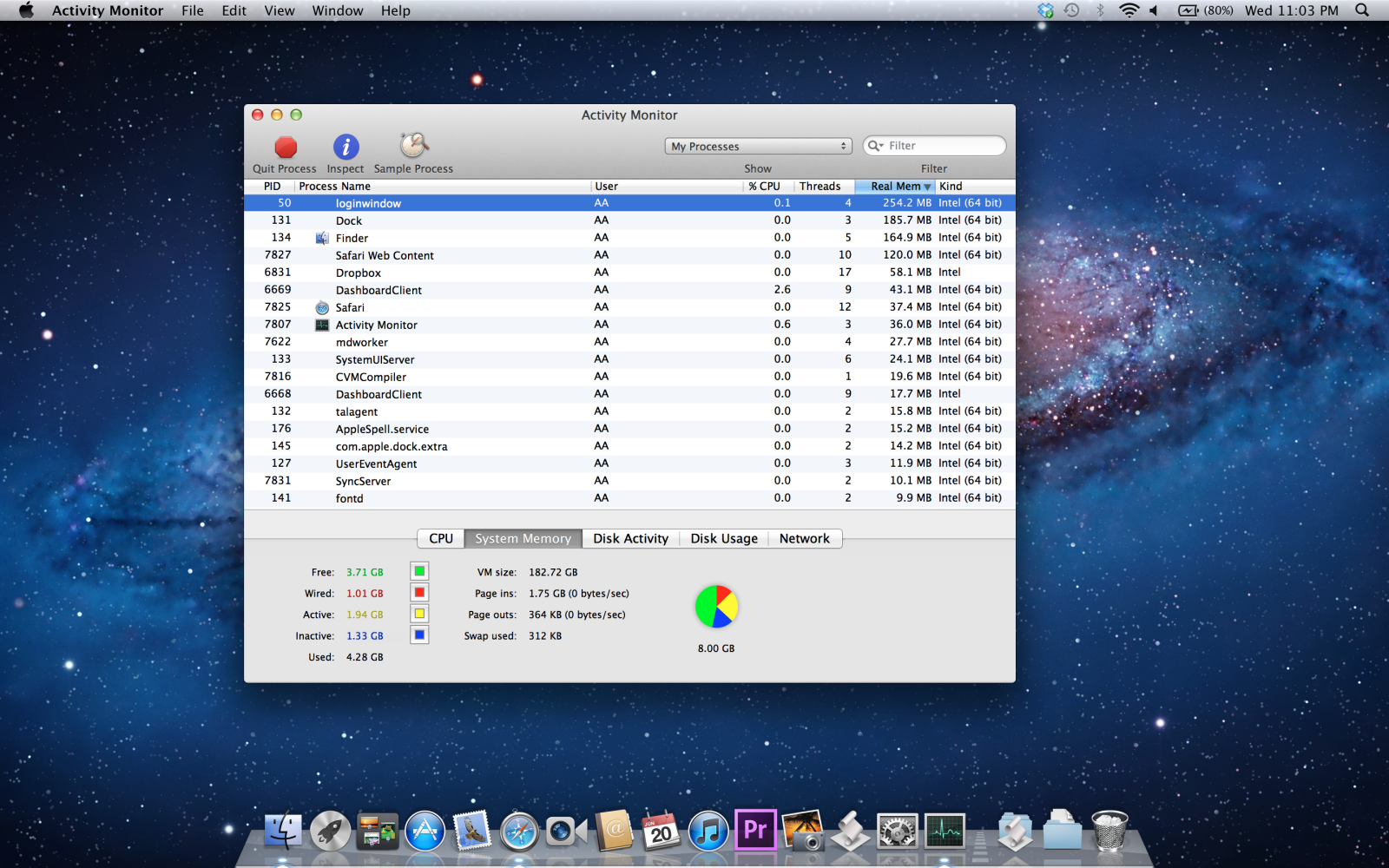Switch to the Network tab
This screenshot has width=1389, height=868.
coord(804,539)
